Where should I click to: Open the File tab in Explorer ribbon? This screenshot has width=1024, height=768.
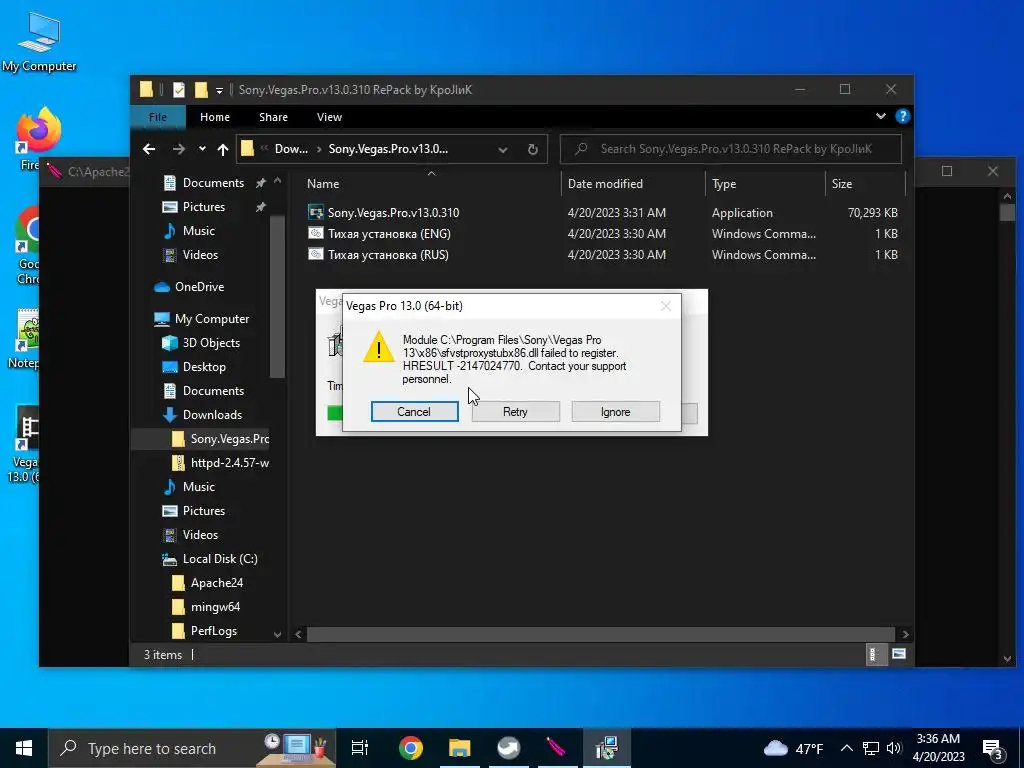pyautogui.click(x=157, y=117)
